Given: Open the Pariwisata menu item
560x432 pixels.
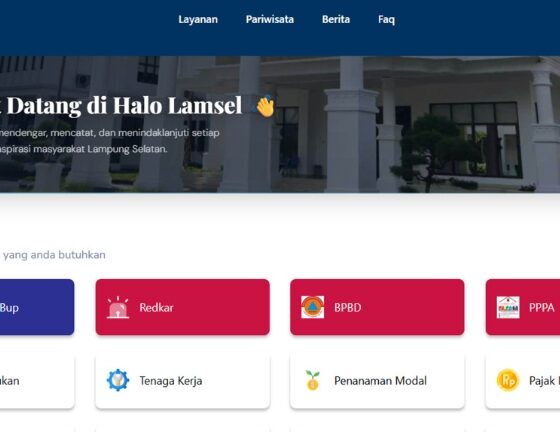Looking at the screenshot, I should (270, 19).
